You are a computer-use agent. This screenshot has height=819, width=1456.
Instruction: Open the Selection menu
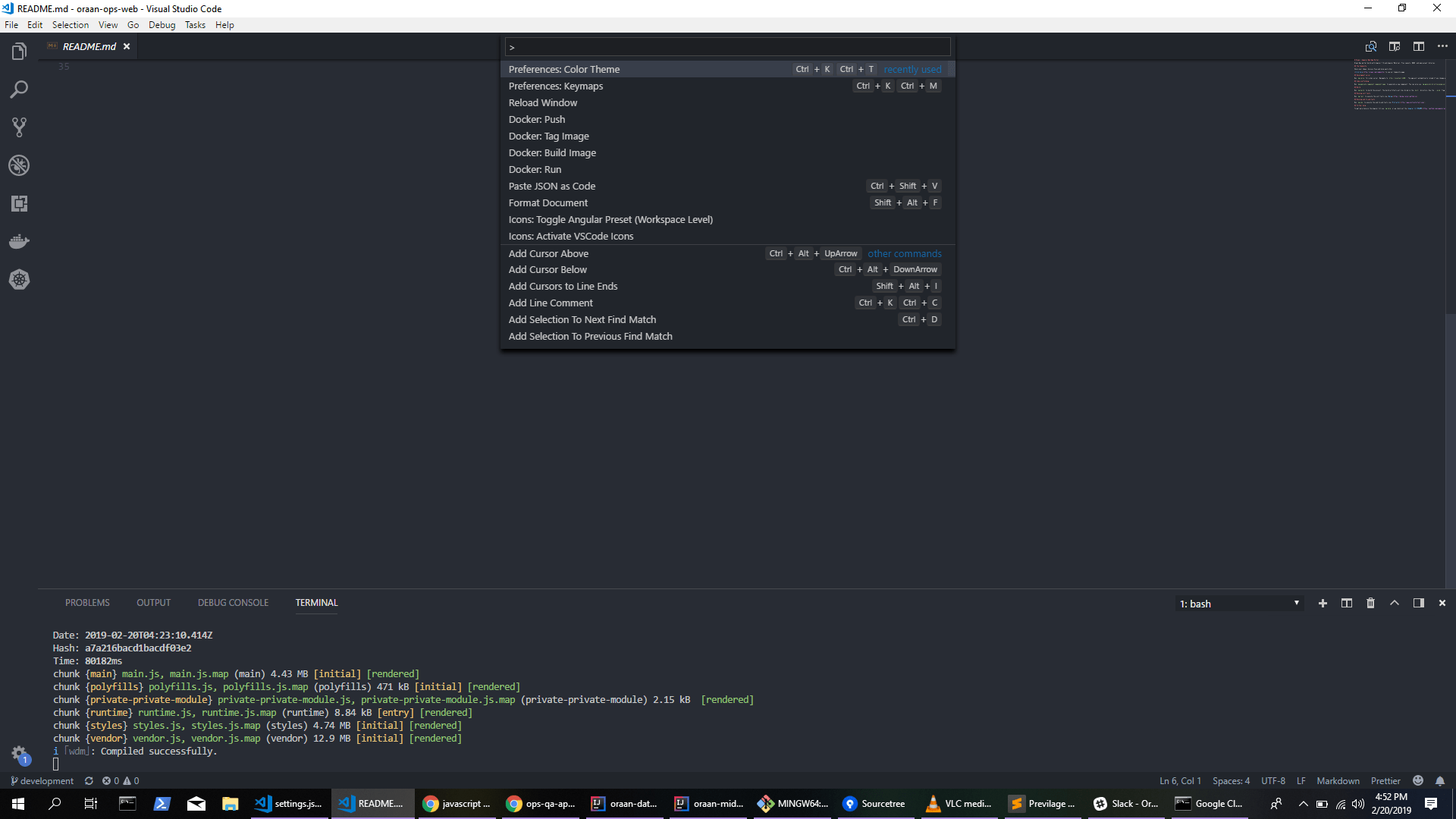click(x=70, y=25)
